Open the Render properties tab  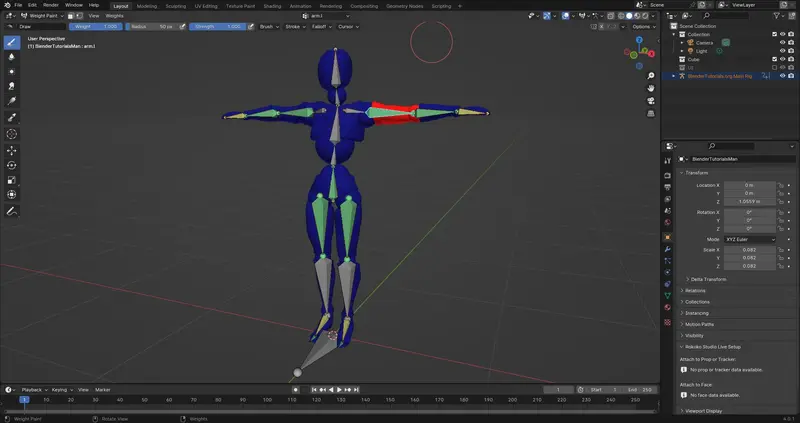[667, 176]
